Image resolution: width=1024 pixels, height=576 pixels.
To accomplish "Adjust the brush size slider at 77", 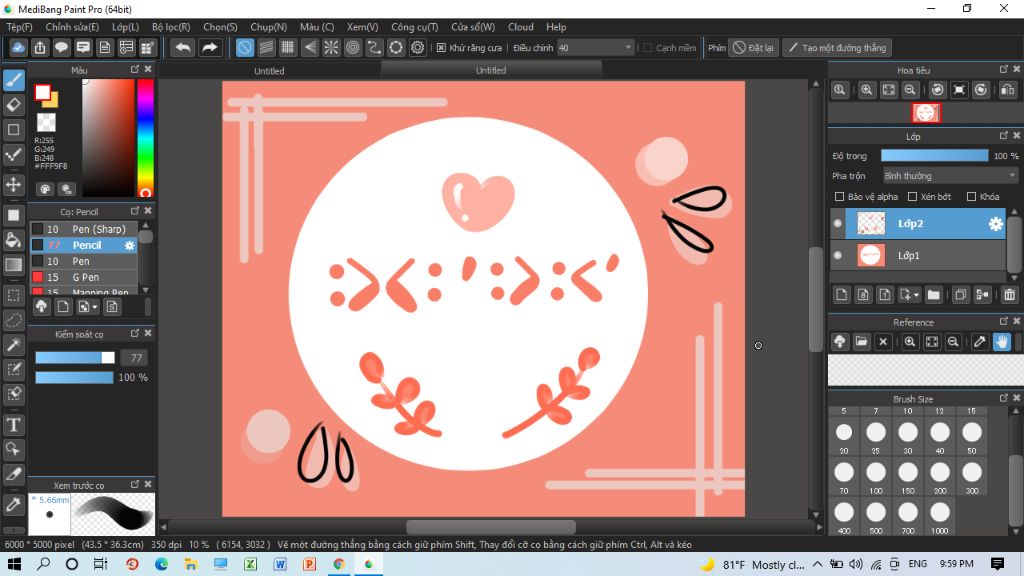I will click(x=74, y=357).
